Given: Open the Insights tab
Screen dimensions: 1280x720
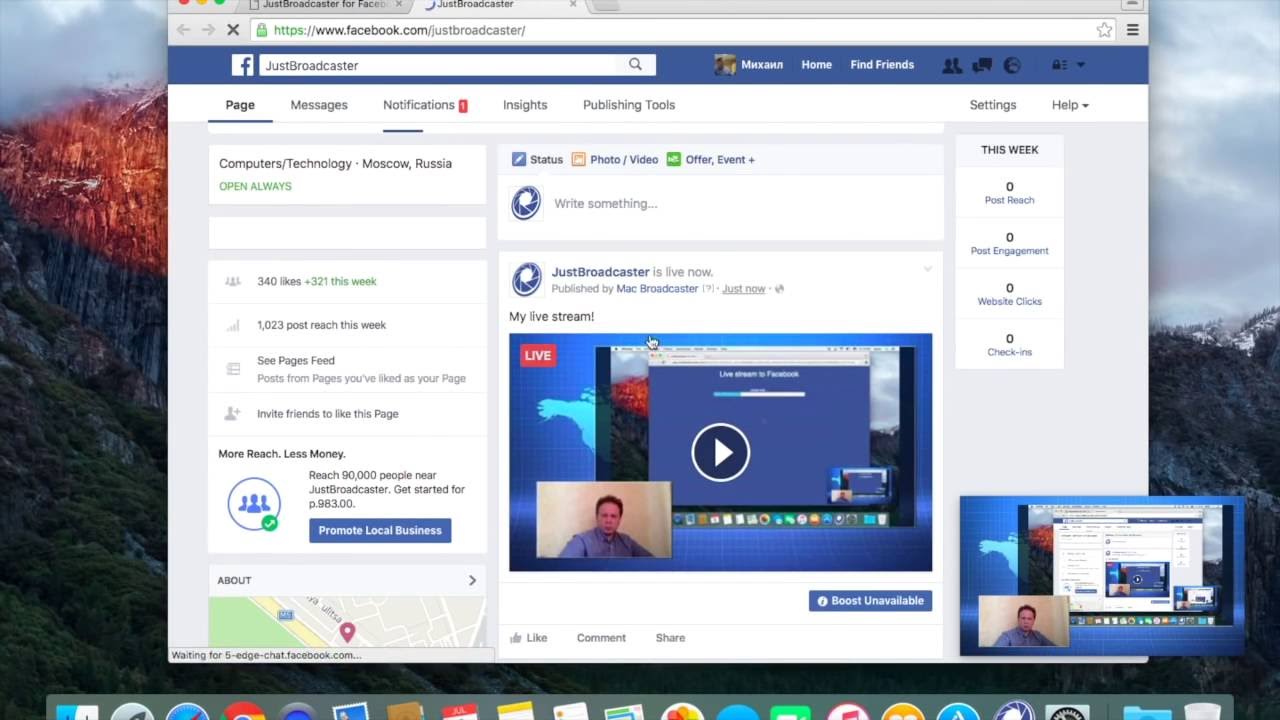Looking at the screenshot, I should click(x=525, y=105).
